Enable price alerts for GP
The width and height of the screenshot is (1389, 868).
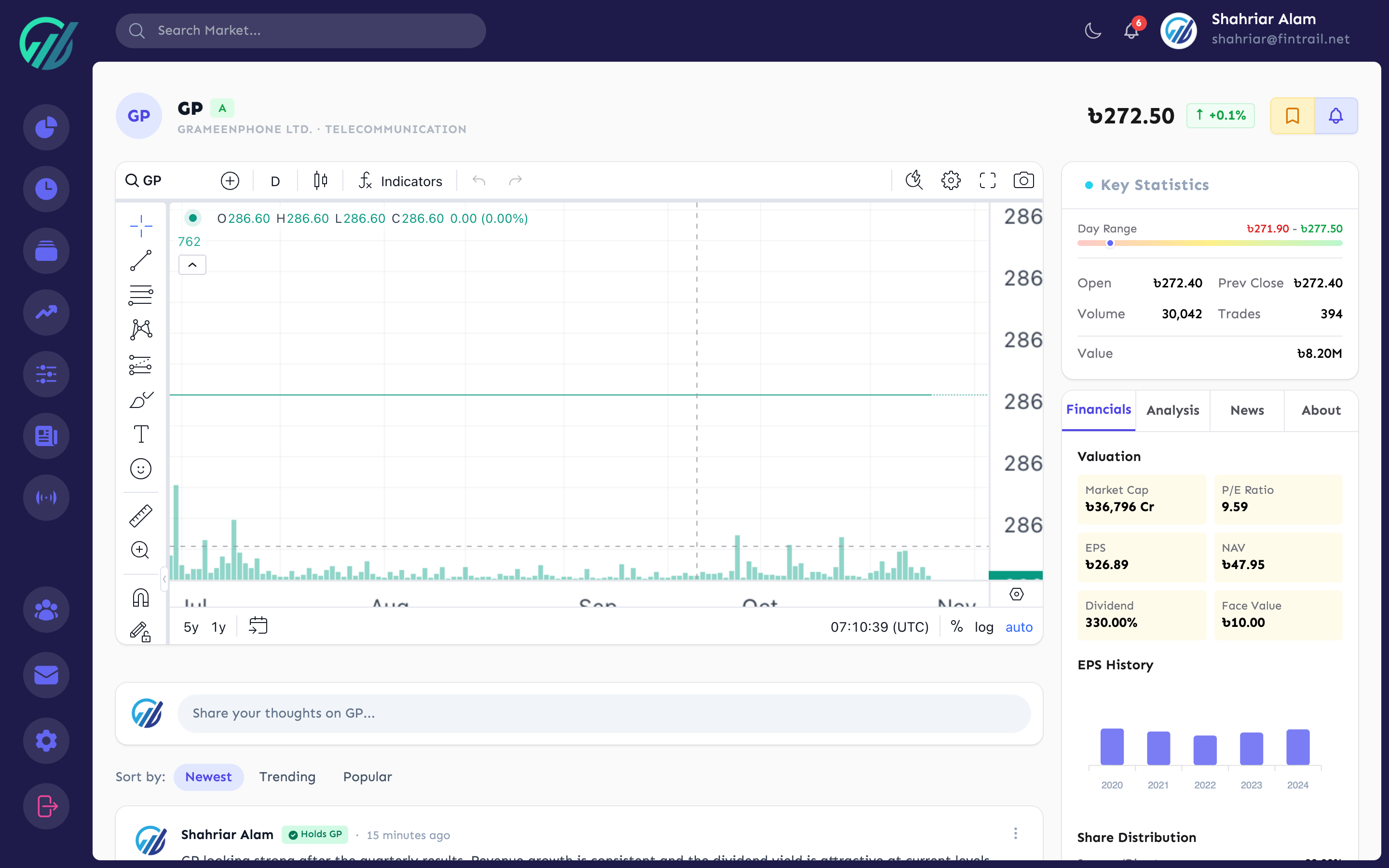click(1335, 115)
